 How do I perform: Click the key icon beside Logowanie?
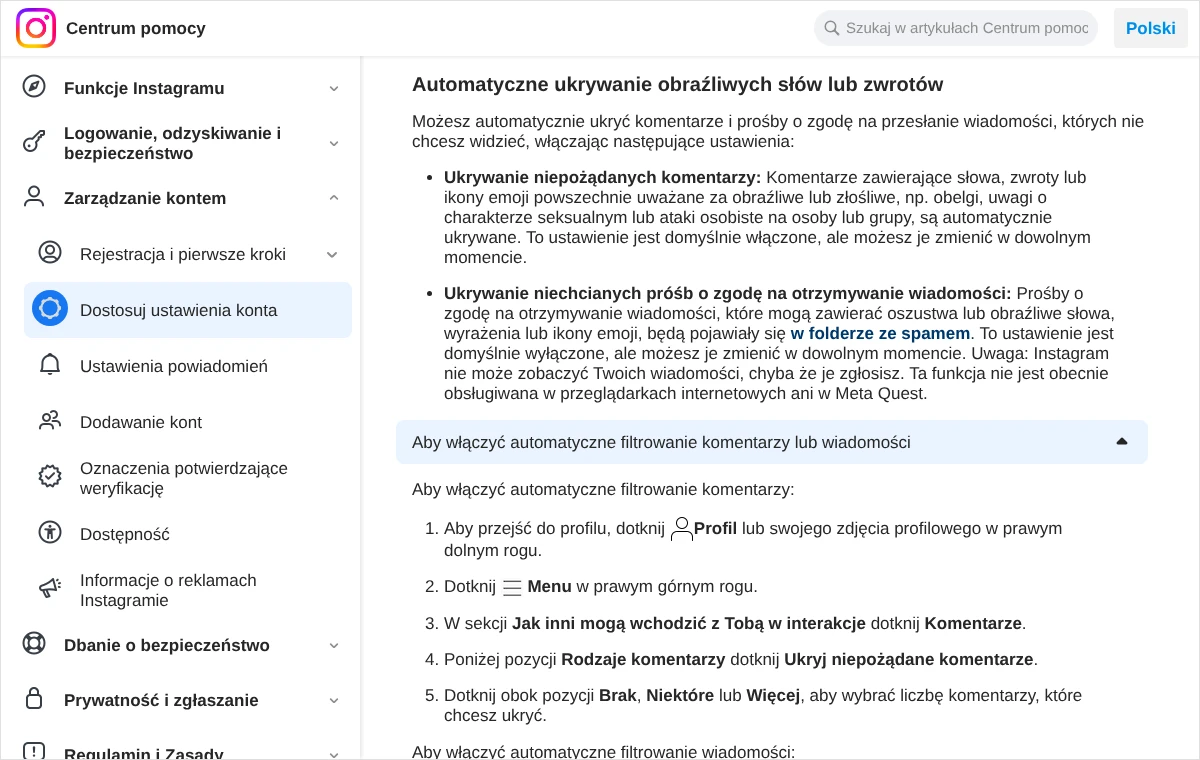coord(34,141)
